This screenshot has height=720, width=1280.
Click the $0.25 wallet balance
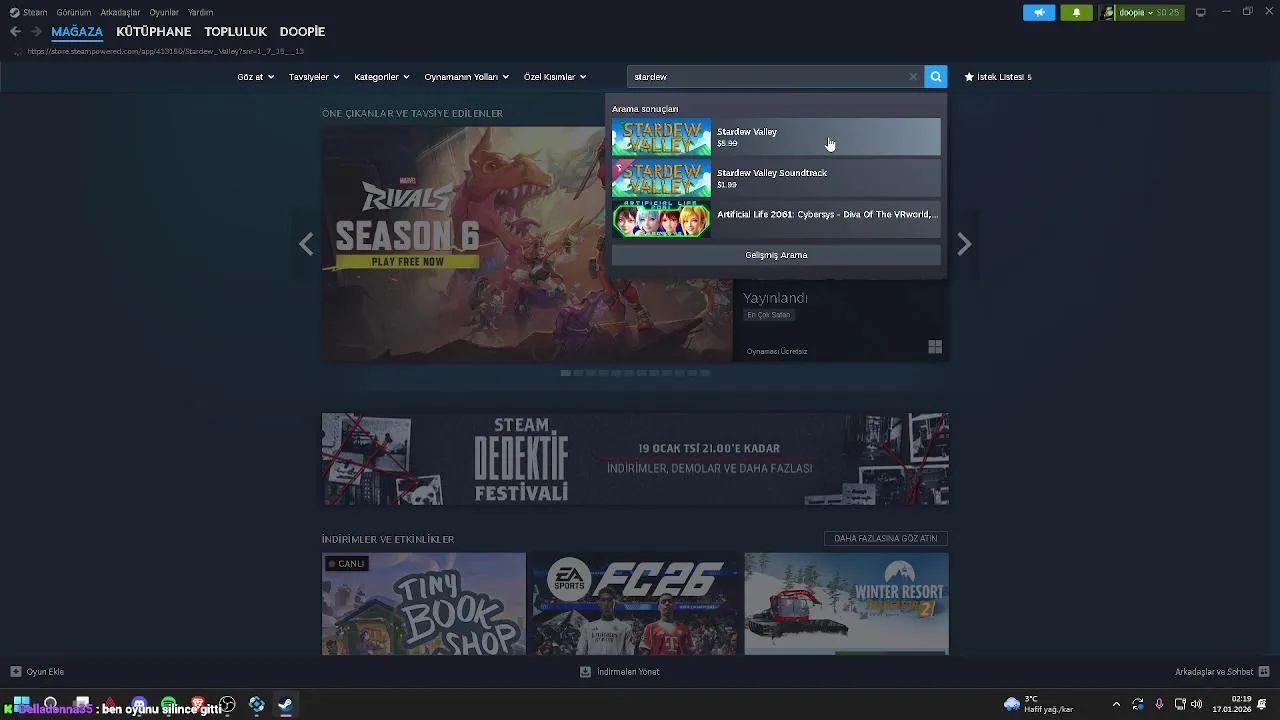[x=1168, y=12]
